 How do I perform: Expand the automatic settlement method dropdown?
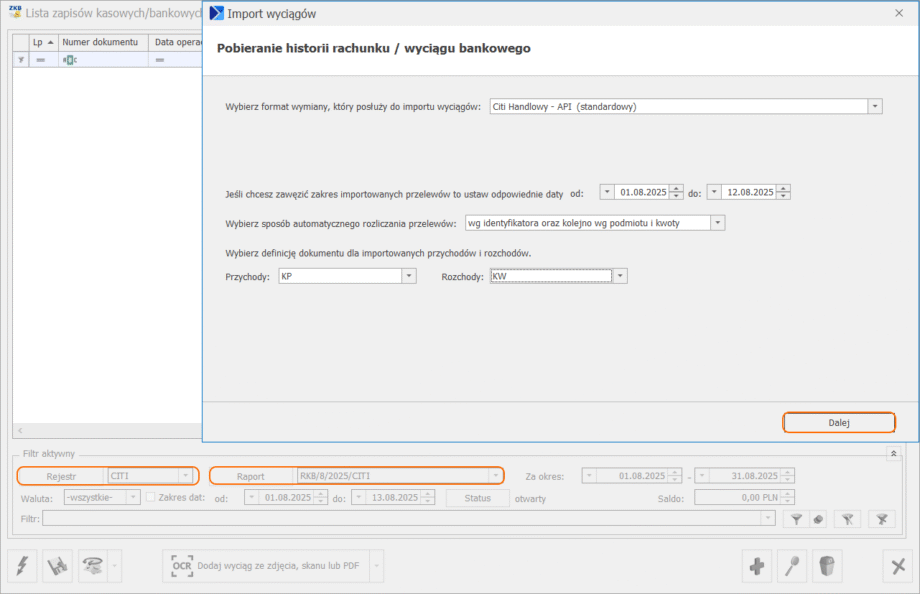tap(717, 223)
